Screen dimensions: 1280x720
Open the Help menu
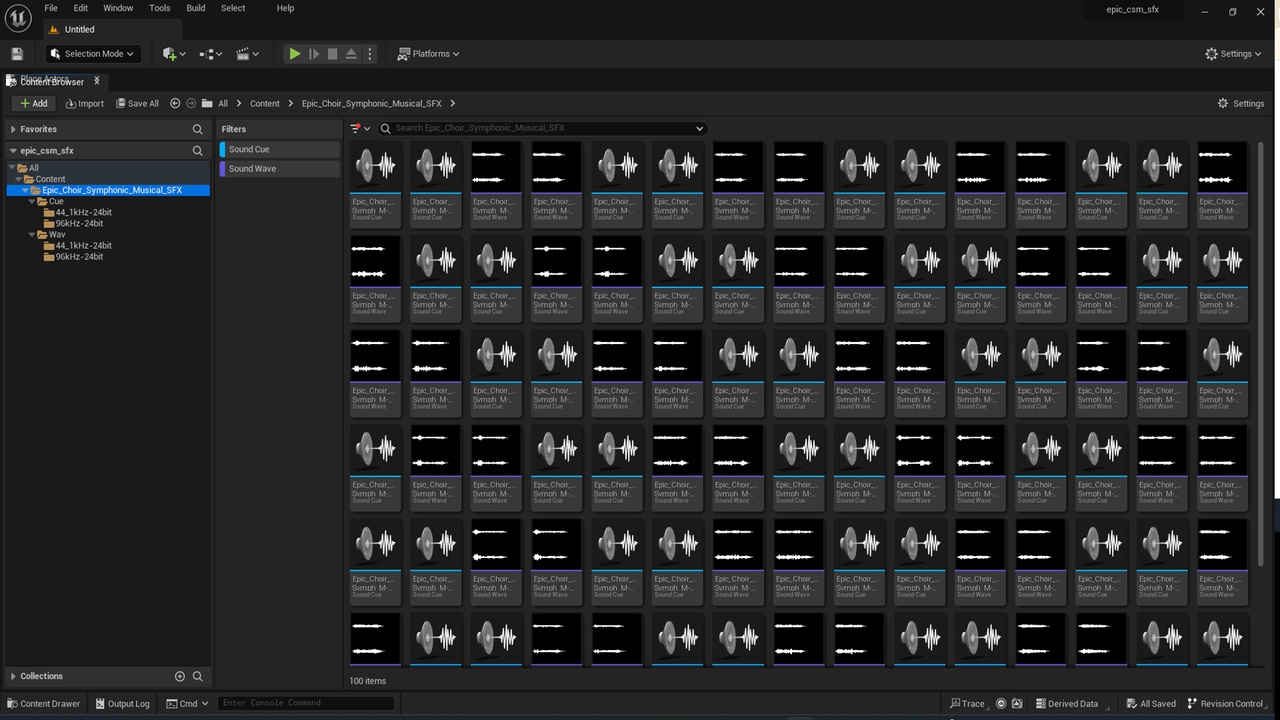point(285,8)
